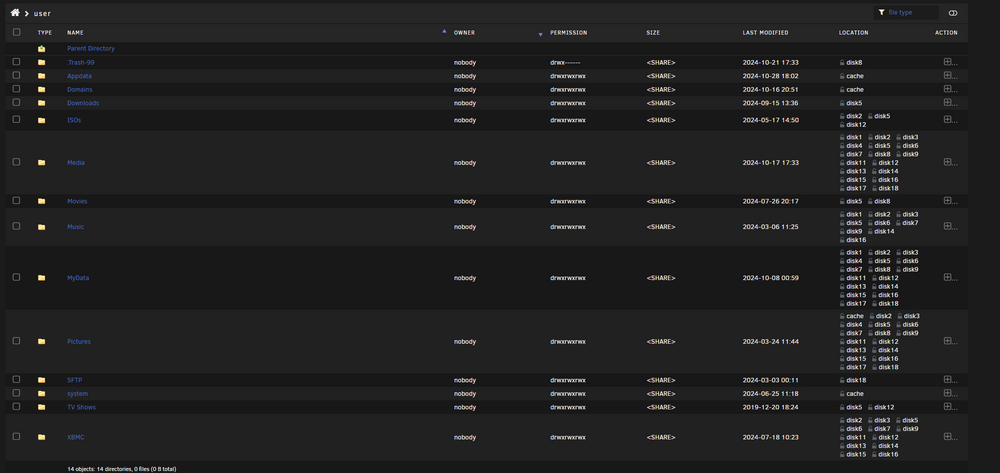1000x473 pixels.
Task: Click the filter funnel icon
Action: tap(881, 12)
